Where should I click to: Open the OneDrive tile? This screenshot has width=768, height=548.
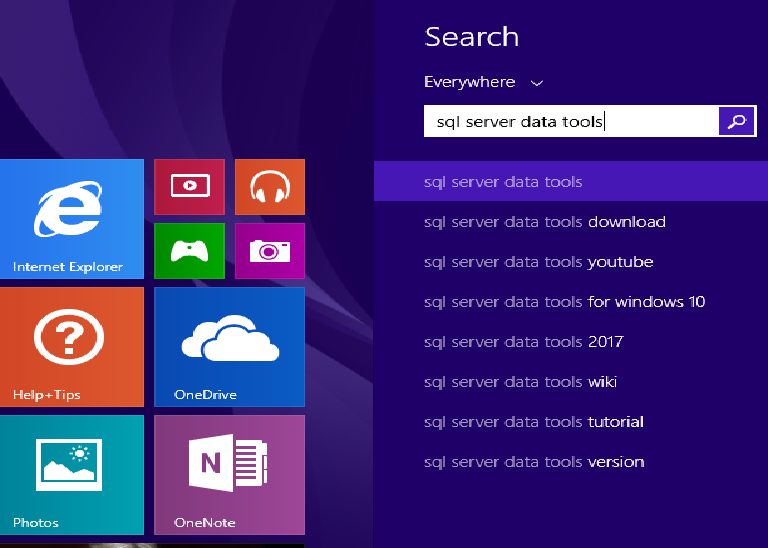coord(229,347)
